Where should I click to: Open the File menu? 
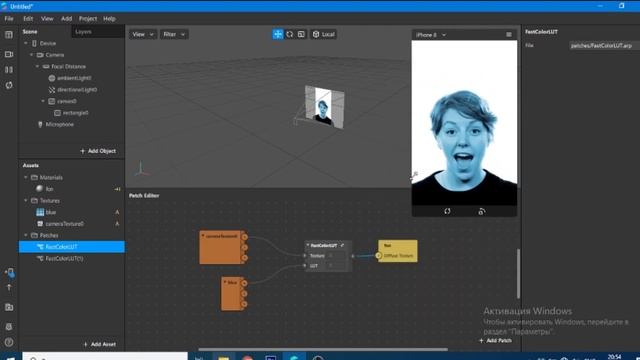point(9,19)
